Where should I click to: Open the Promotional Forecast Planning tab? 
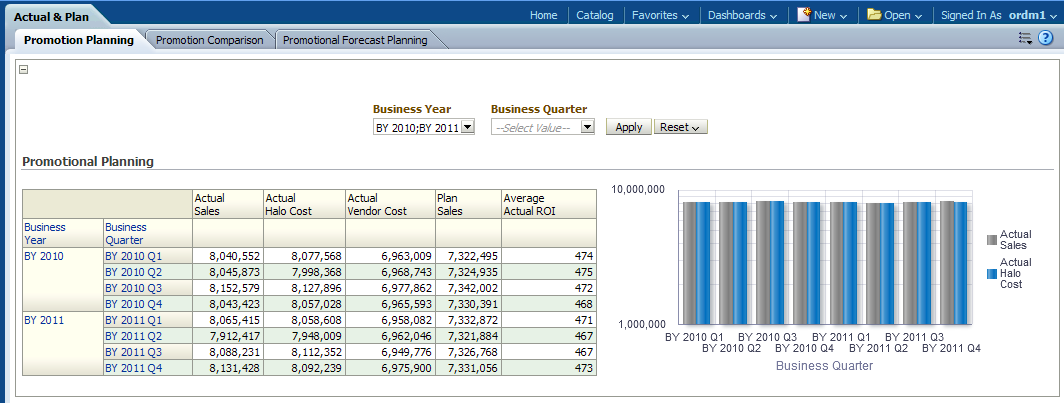(355, 40)
